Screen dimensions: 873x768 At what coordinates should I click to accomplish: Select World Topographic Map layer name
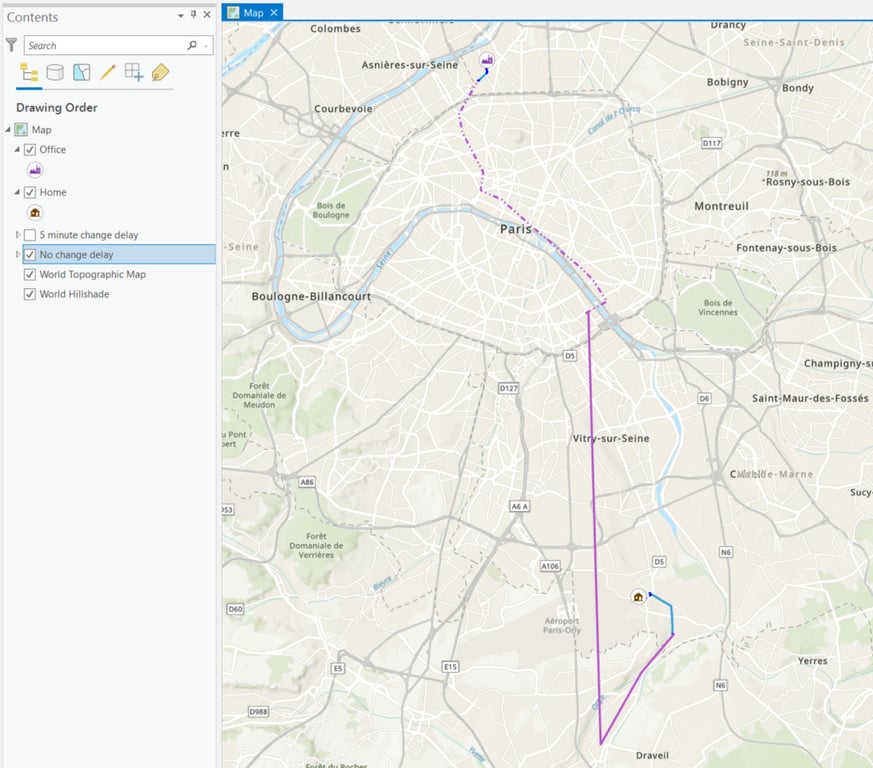(x=92, y=274)
